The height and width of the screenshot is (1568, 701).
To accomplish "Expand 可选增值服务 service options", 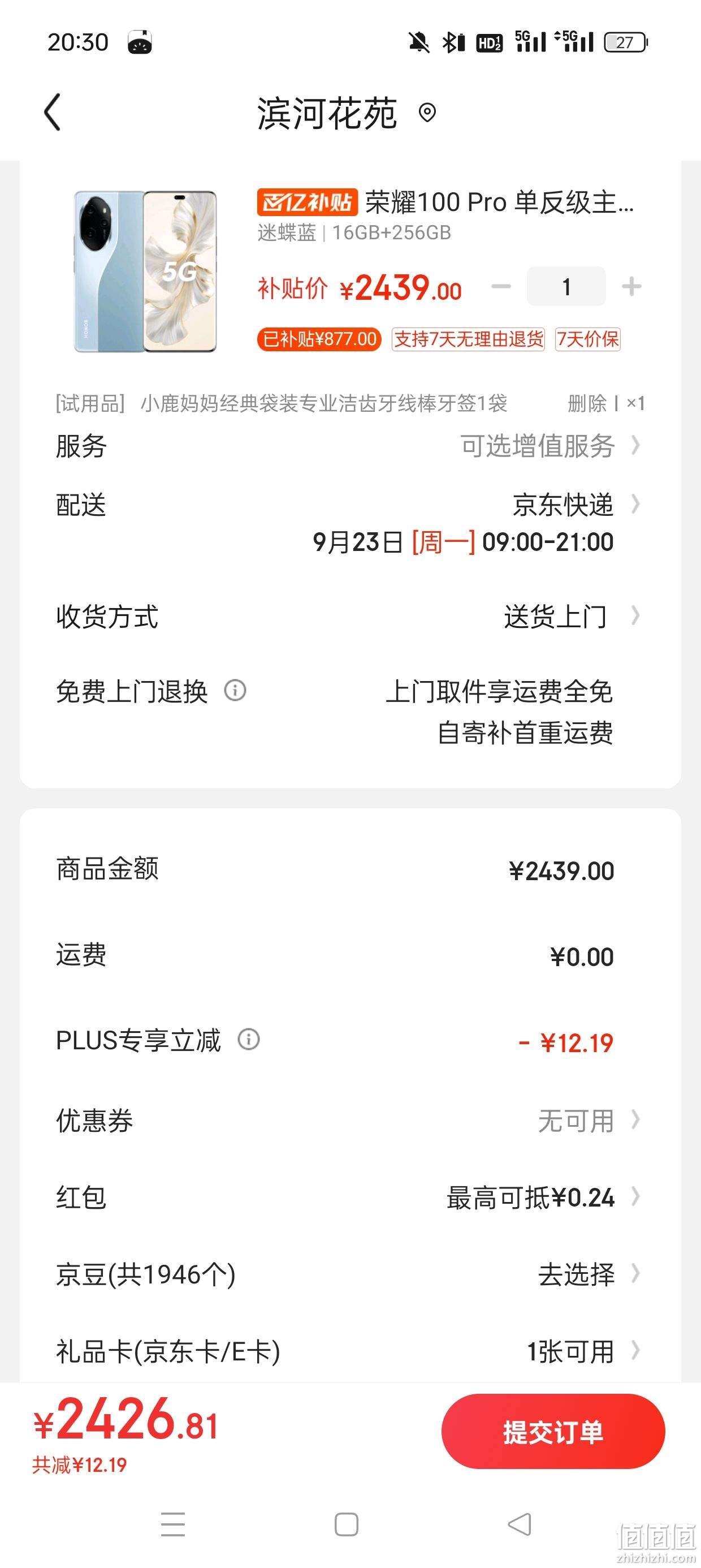I will (349, 446).
